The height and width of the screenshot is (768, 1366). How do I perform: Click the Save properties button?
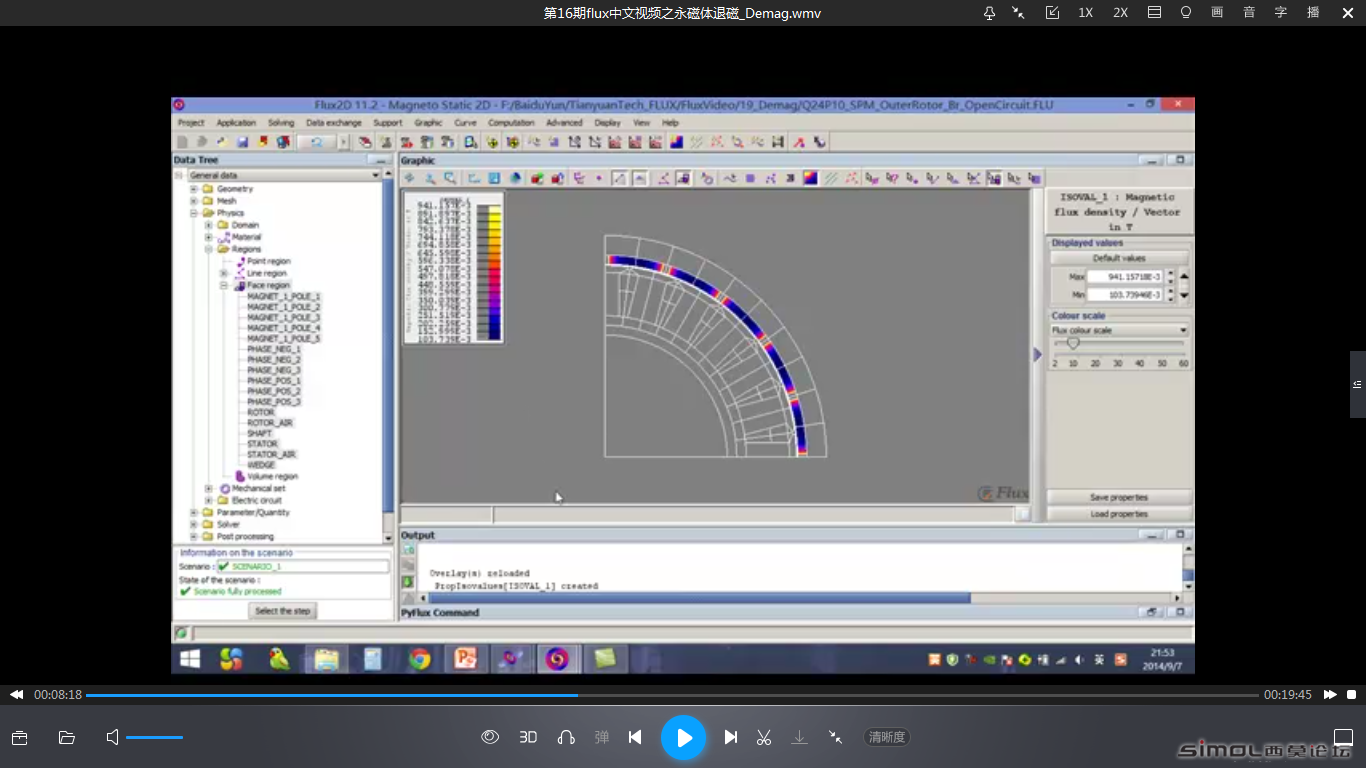(1119, 497)
